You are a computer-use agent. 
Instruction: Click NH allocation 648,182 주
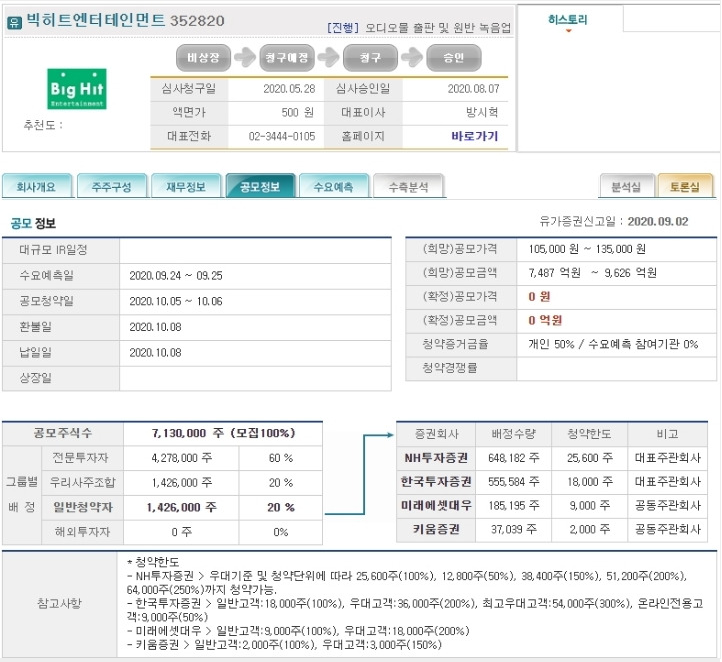click(x=513, y=458)
